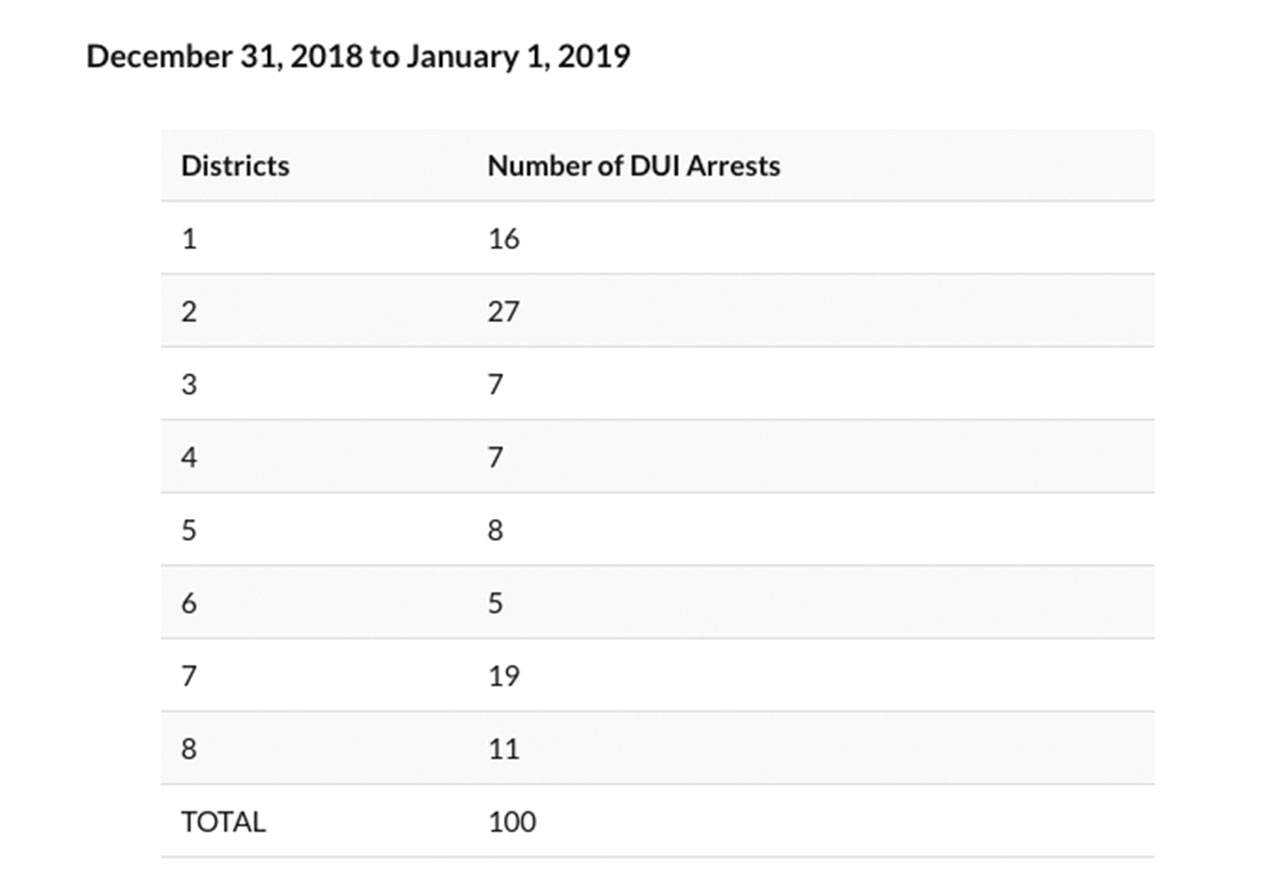
Task: Click the Districts column header
Action: pos(235,165)
